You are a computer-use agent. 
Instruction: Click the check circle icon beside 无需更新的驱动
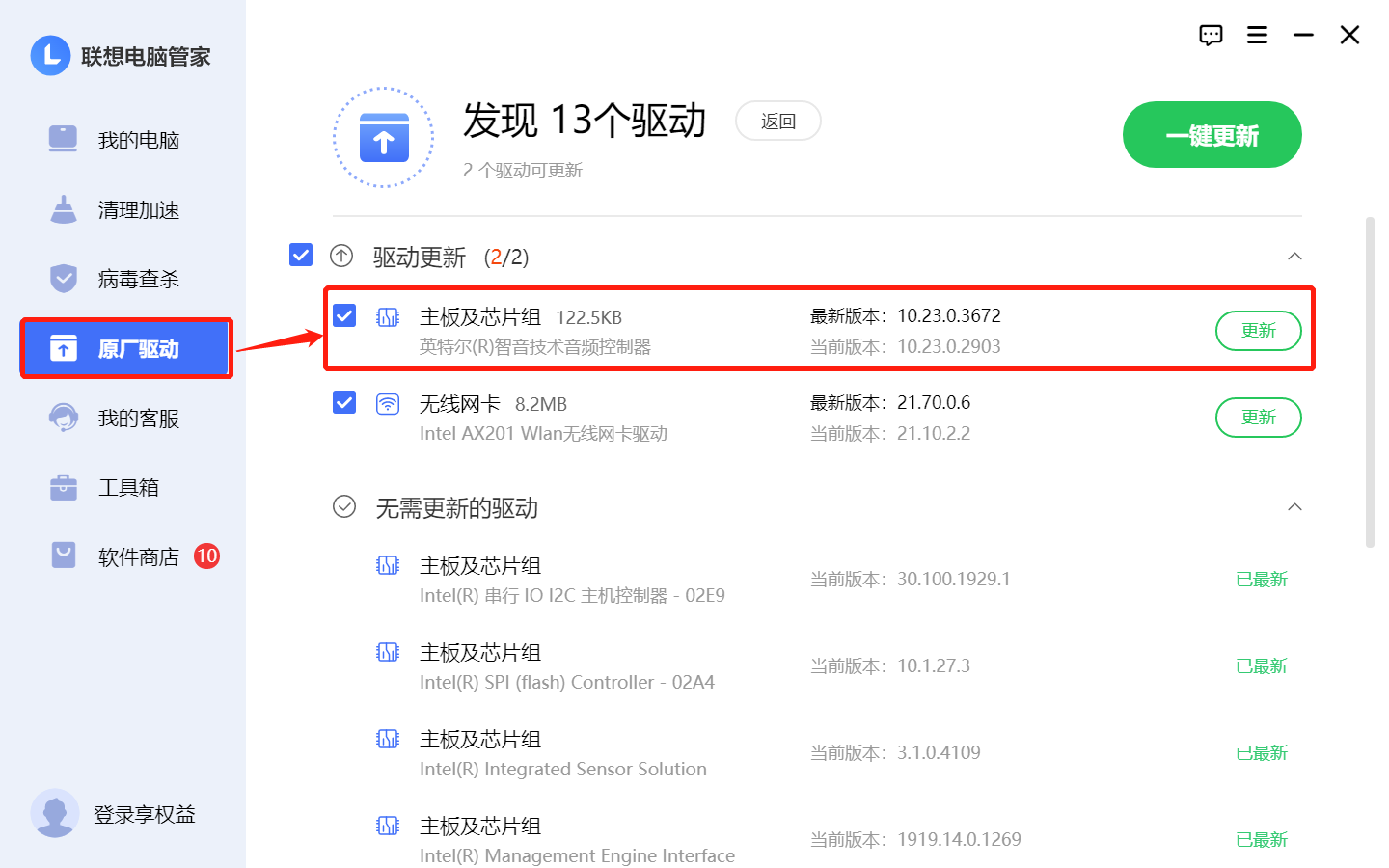click(344, 506)
